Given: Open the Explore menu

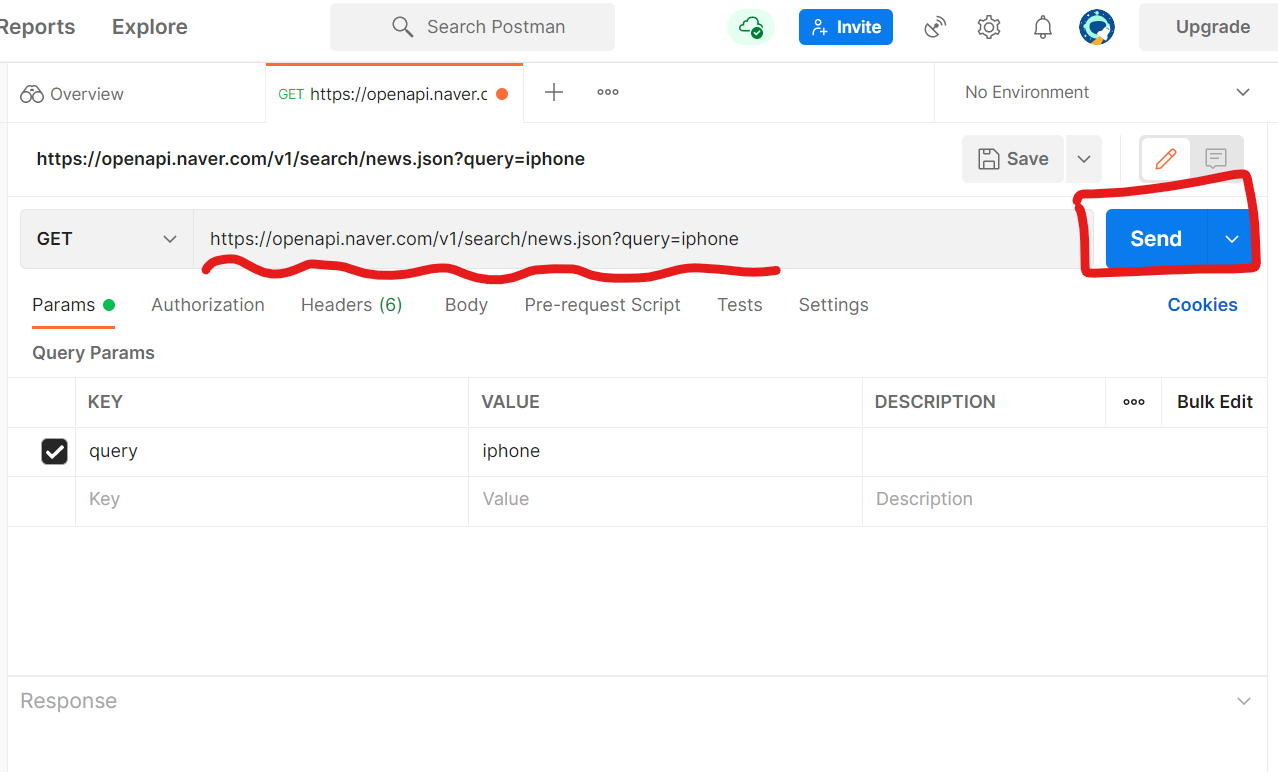Looking at the screenshot, I should (150, 27).
